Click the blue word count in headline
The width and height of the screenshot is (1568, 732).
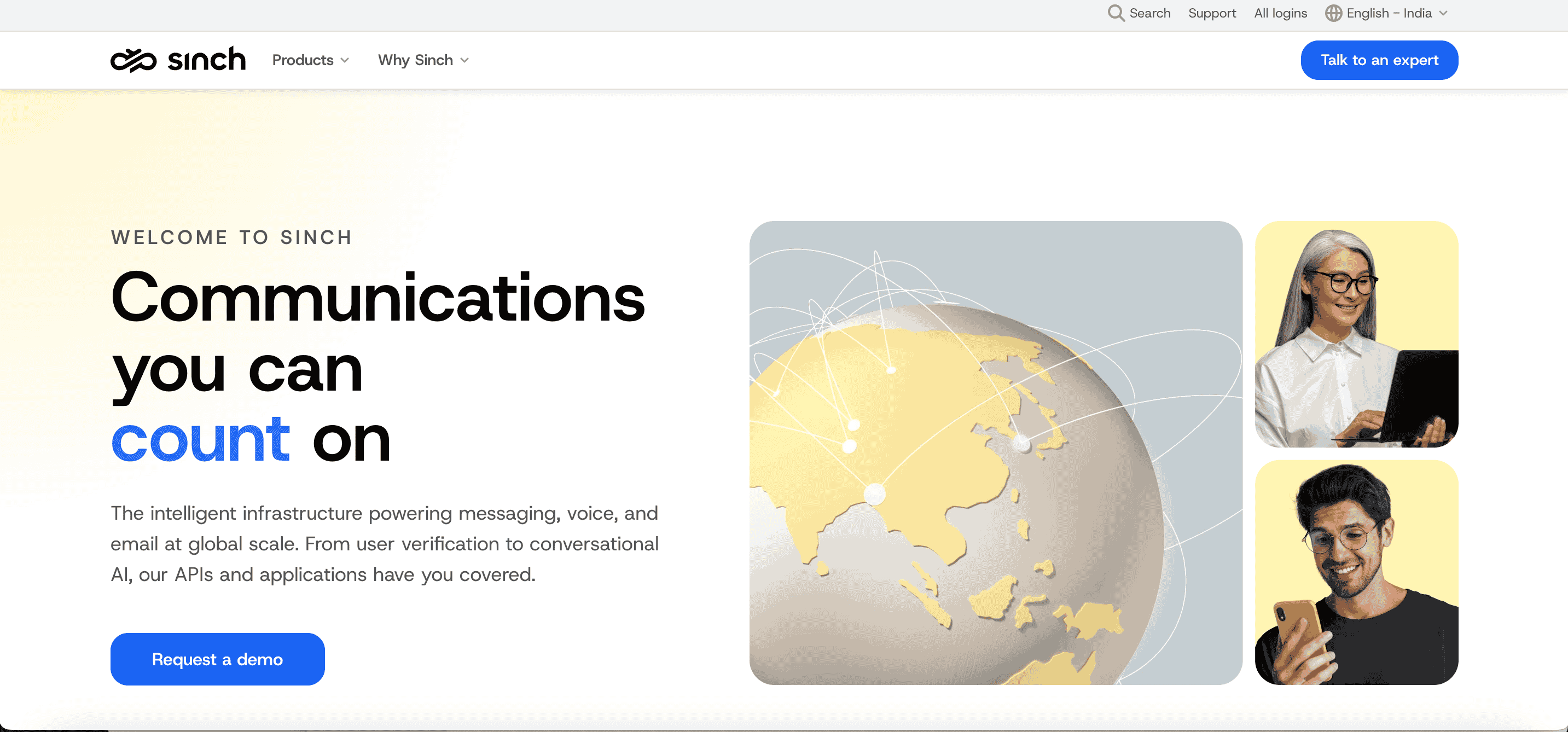(x=200, y=439)
